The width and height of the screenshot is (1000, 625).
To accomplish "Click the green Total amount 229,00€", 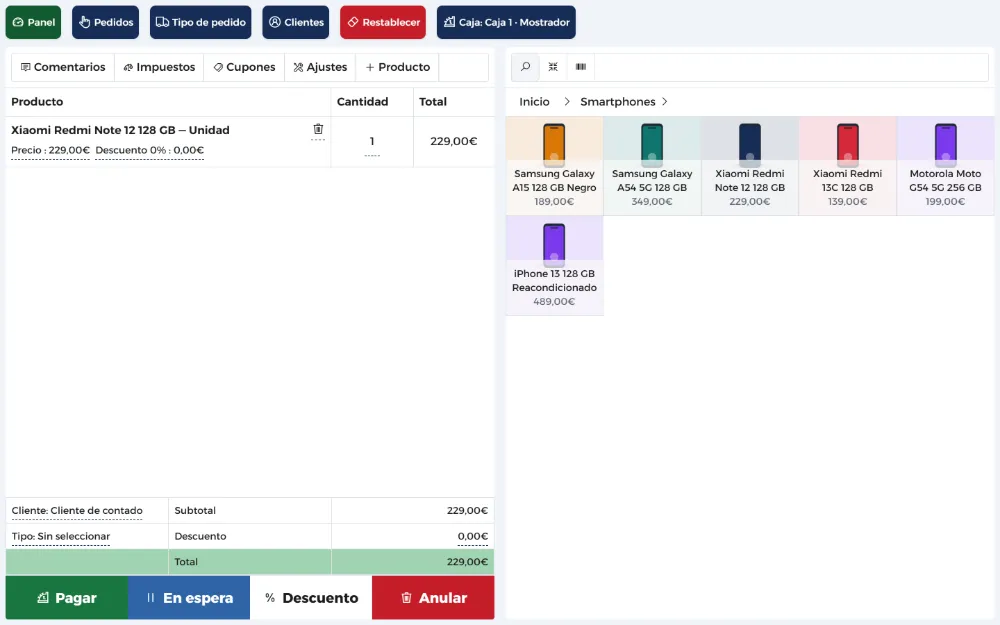I will pos(467,562).
